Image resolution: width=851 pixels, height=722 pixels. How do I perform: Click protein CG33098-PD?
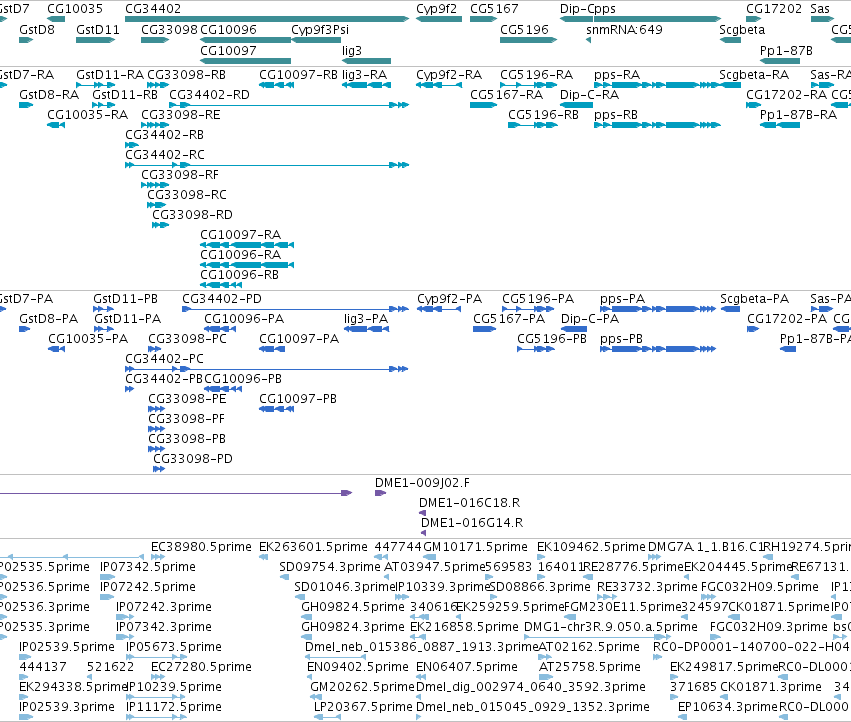click(x=158, y=469)
